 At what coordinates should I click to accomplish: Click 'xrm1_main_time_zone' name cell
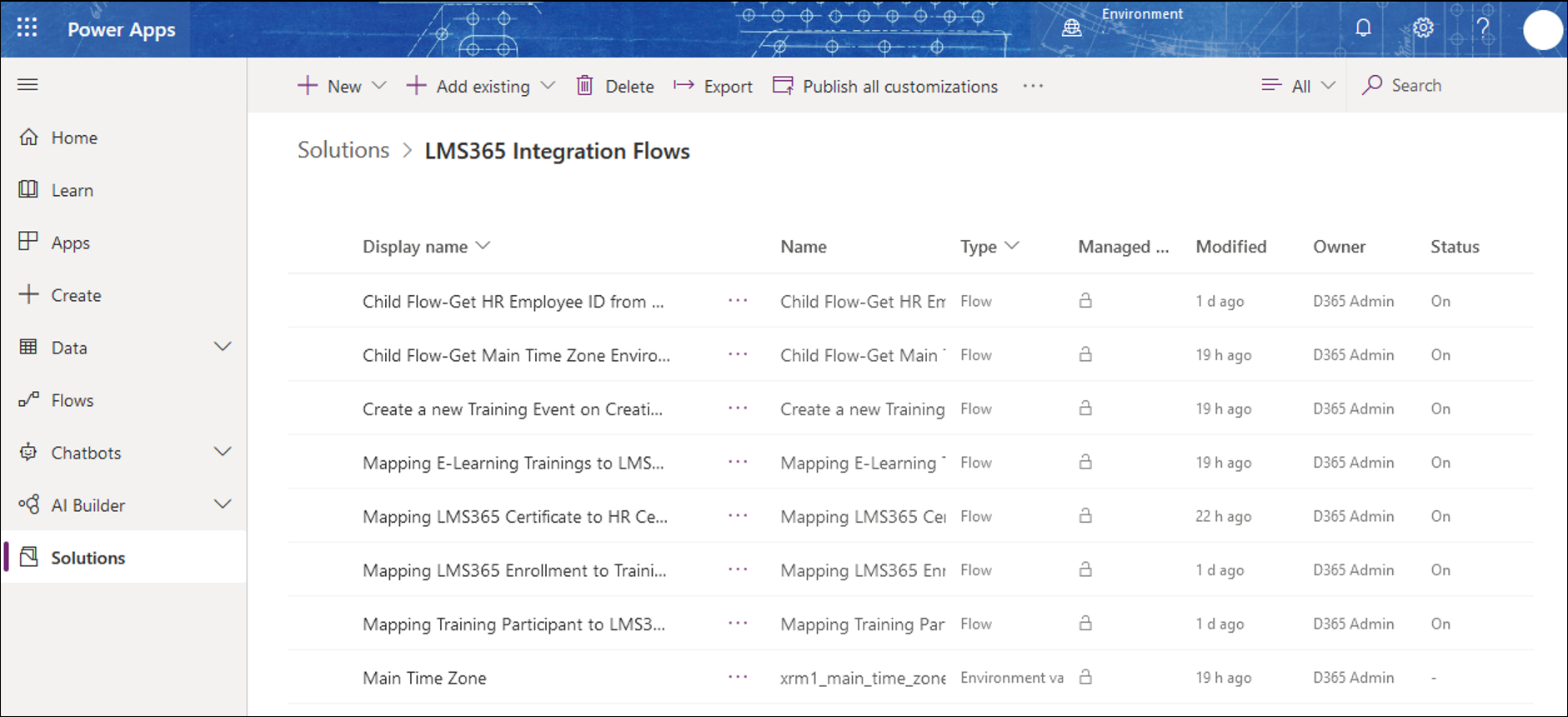(x=863, y=679)
